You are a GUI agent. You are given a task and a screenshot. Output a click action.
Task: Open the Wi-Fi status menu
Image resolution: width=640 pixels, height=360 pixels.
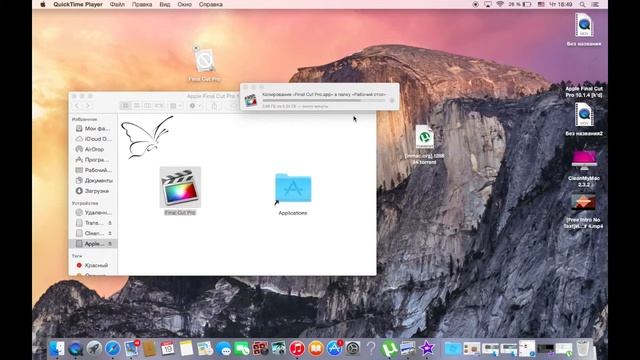point(500,4)
